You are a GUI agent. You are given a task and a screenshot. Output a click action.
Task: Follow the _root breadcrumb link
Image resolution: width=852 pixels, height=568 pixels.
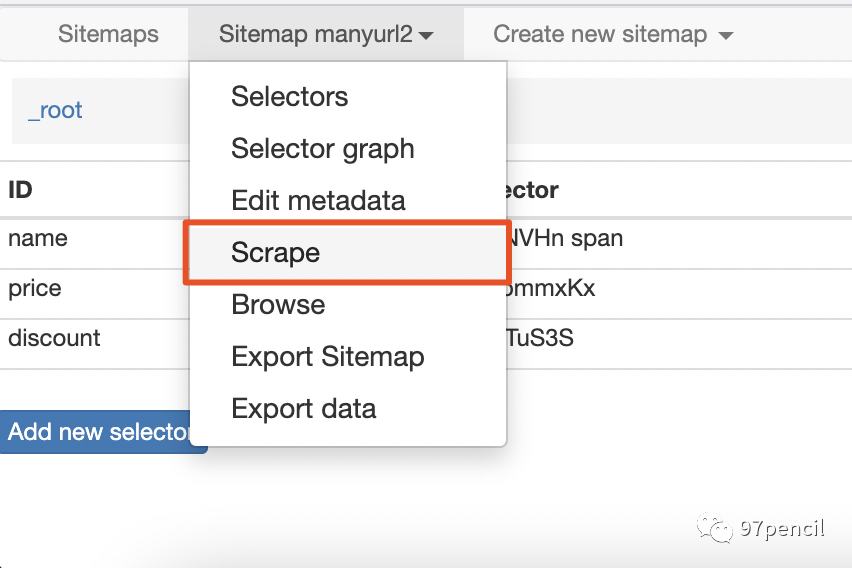point(55,111)
